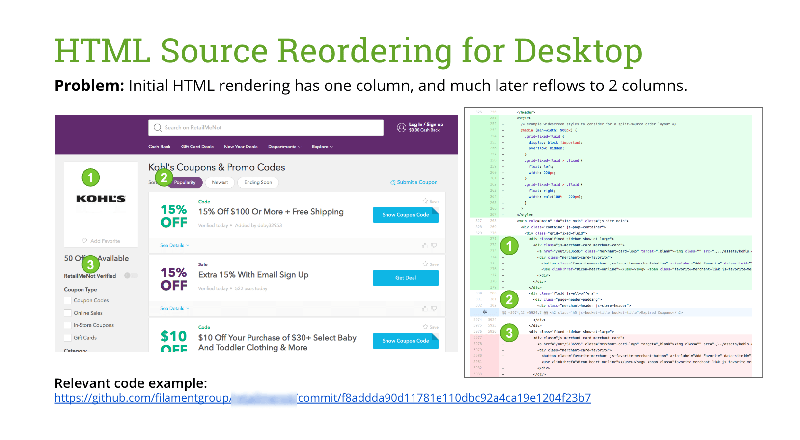800x440 pixels.
Task: Click the Kohl's store logo
Action: tap(101, 199)
